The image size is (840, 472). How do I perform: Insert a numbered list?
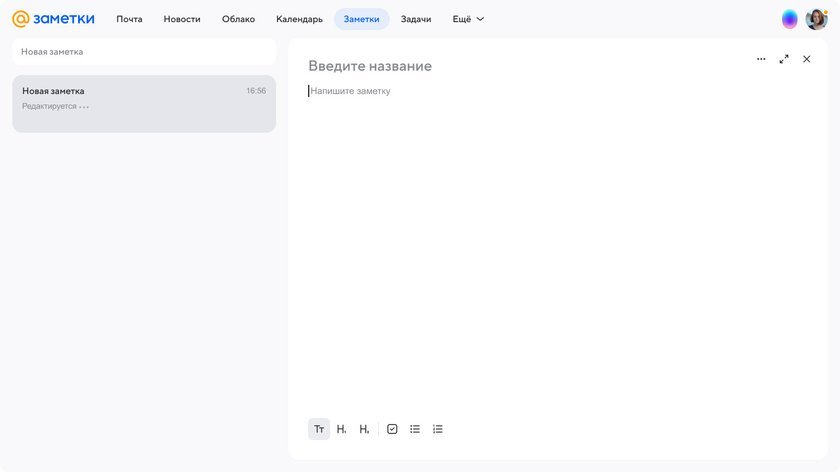pyautogui.click(x=438, y=429)
